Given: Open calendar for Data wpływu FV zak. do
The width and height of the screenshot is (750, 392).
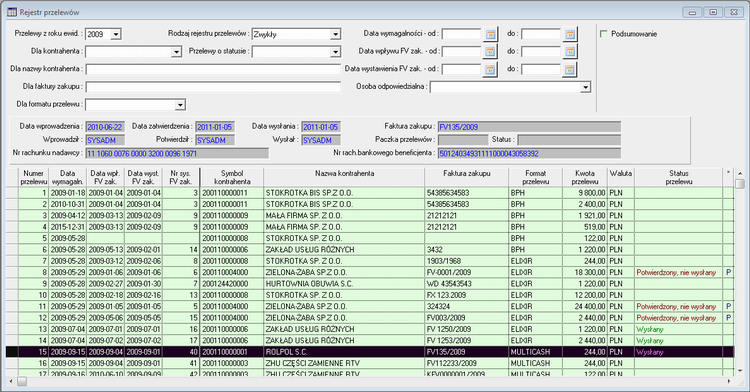Looking at the screenshot, I should point(570,51).
